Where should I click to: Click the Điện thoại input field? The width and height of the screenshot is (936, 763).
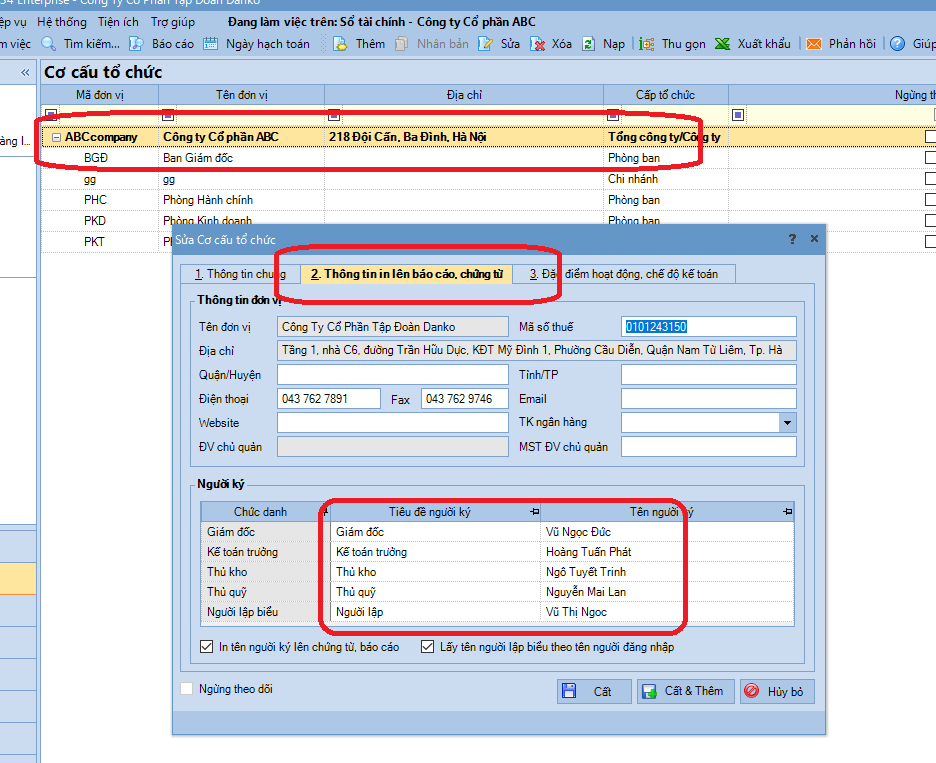(x=329, y=398)
